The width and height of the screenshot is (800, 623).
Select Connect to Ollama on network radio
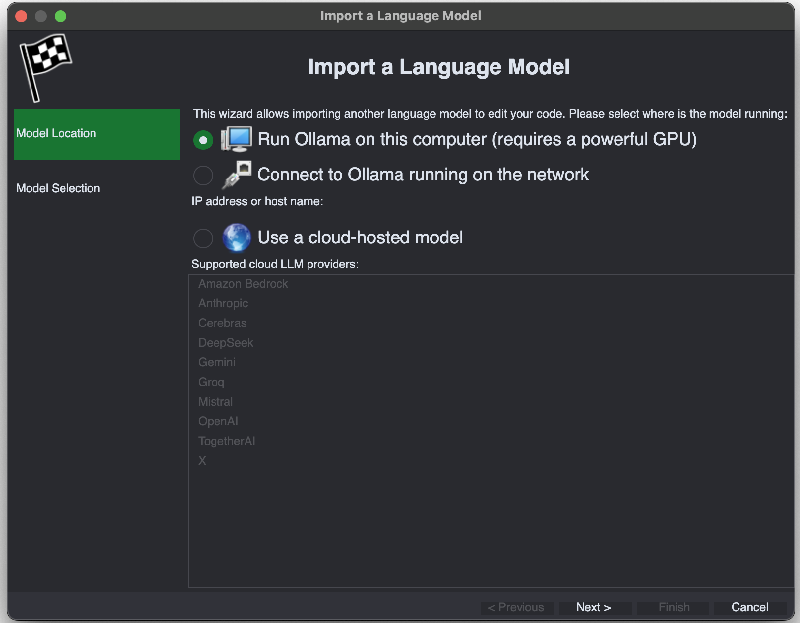coord(203,175)
